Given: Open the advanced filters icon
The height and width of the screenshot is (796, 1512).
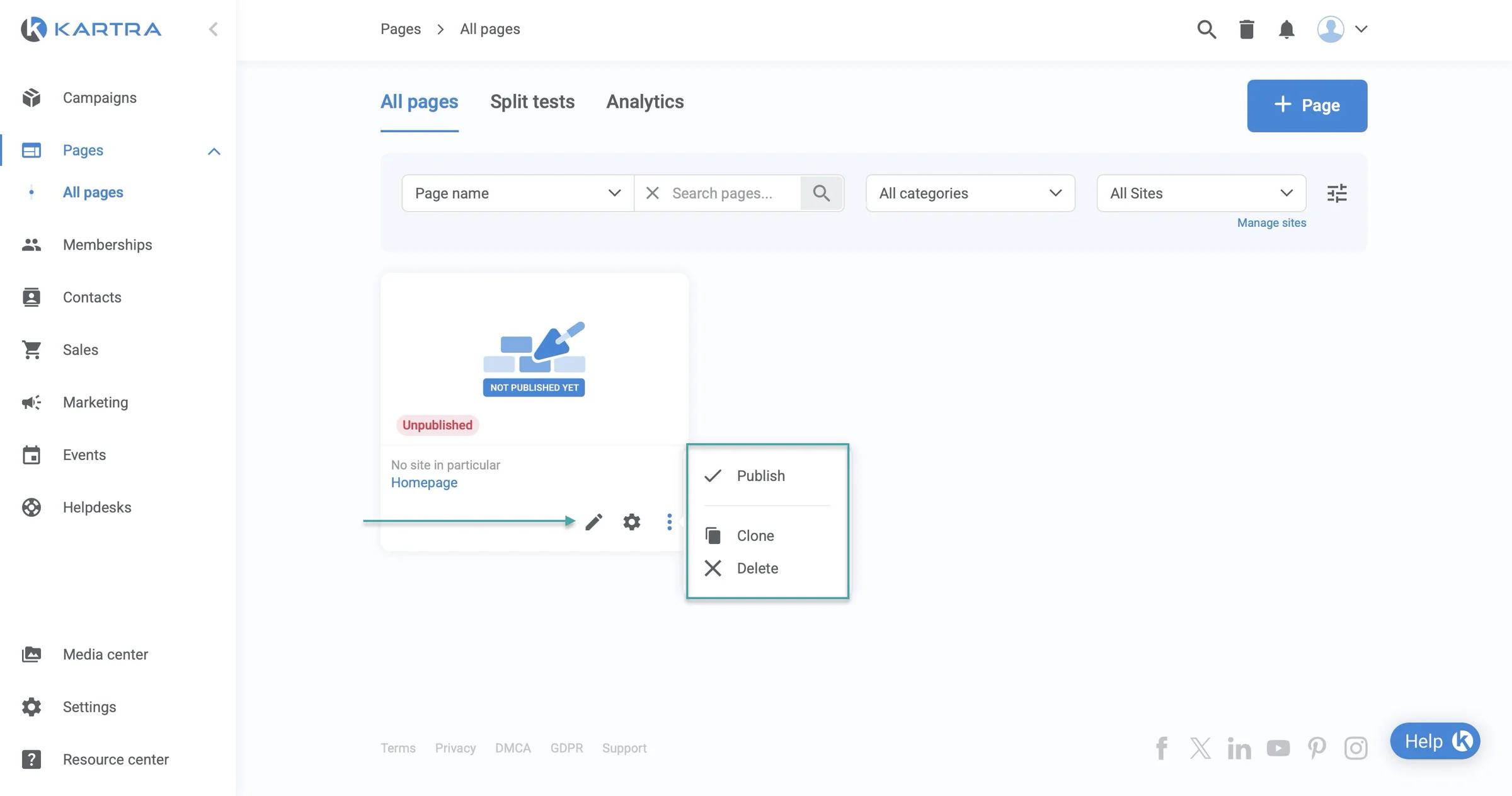Looking at the screenshot, I should 1337,193.
